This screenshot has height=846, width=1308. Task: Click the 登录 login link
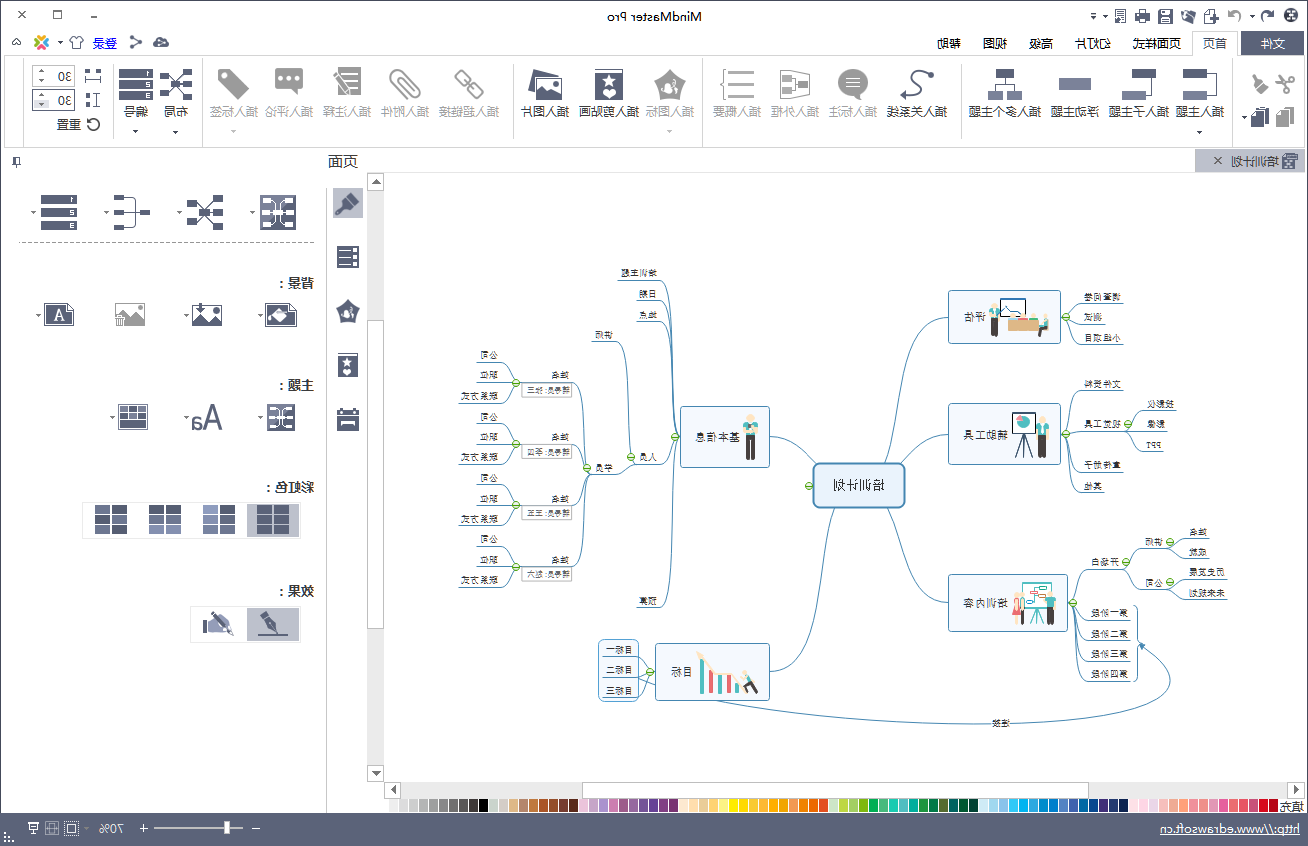point(105,43)
